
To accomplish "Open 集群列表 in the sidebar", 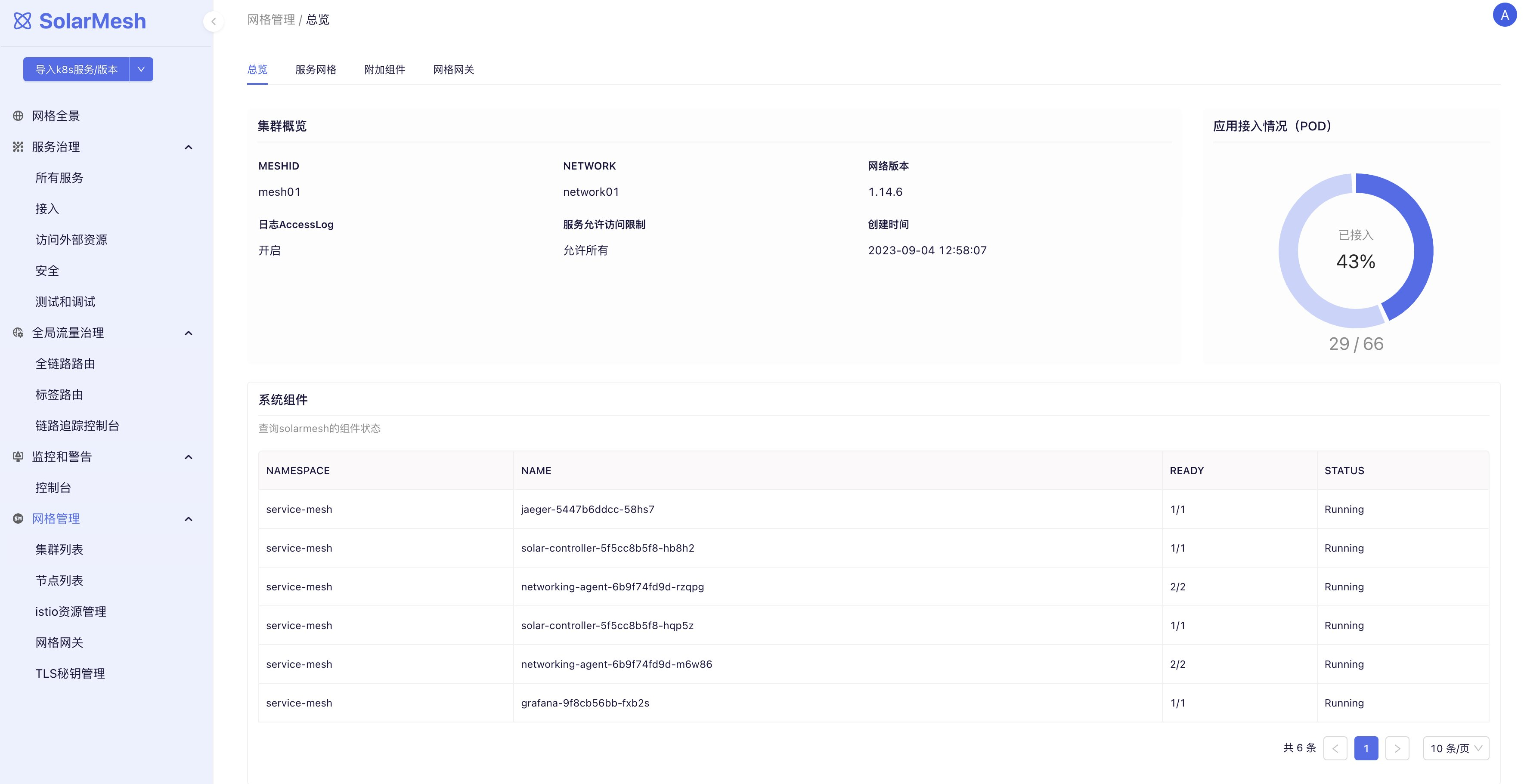I will click(59, 549).
